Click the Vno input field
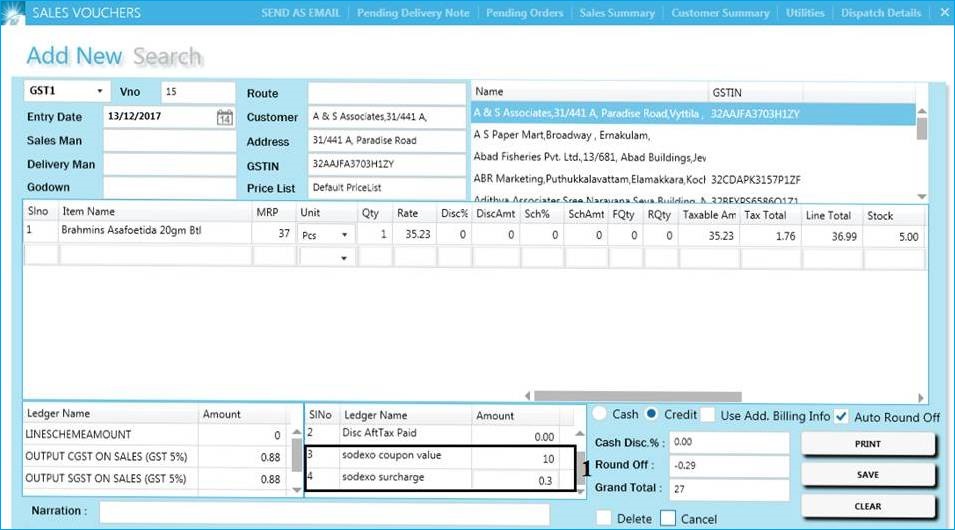Viewport: 955px width, 530px height. pos(198,91)
